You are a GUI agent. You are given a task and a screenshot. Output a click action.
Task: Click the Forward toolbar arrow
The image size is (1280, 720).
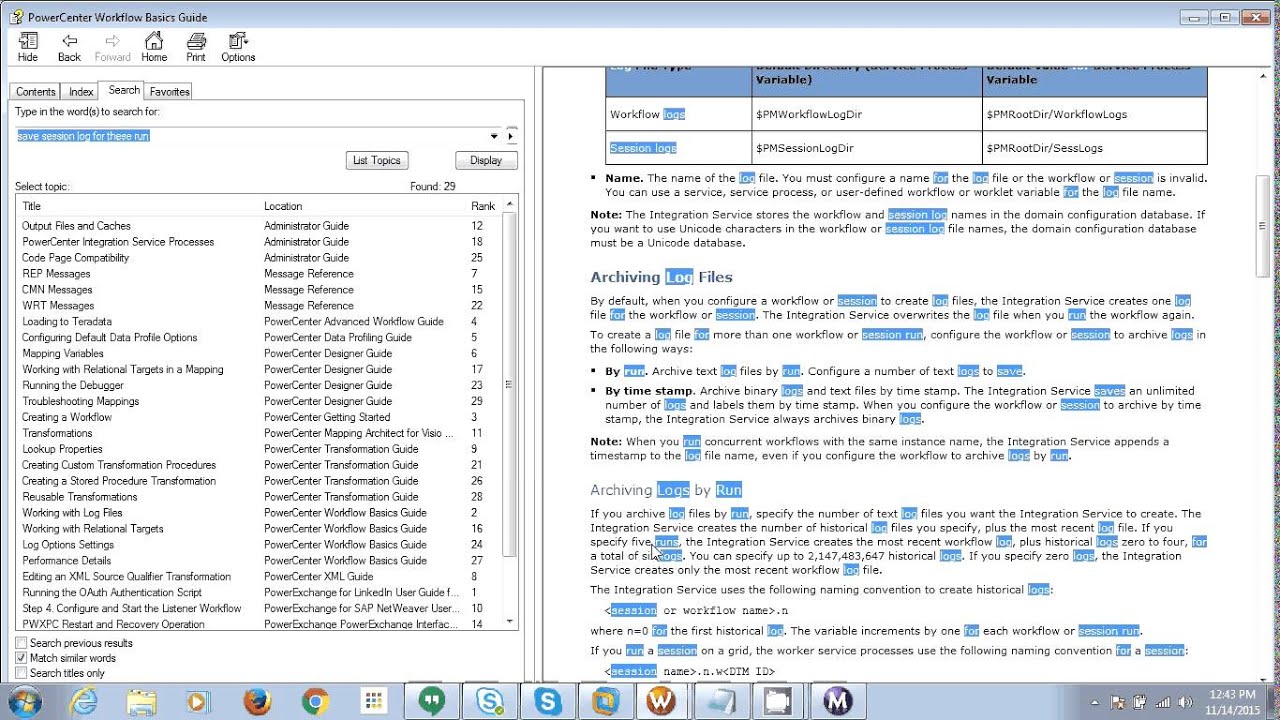(x=113, y=47)
